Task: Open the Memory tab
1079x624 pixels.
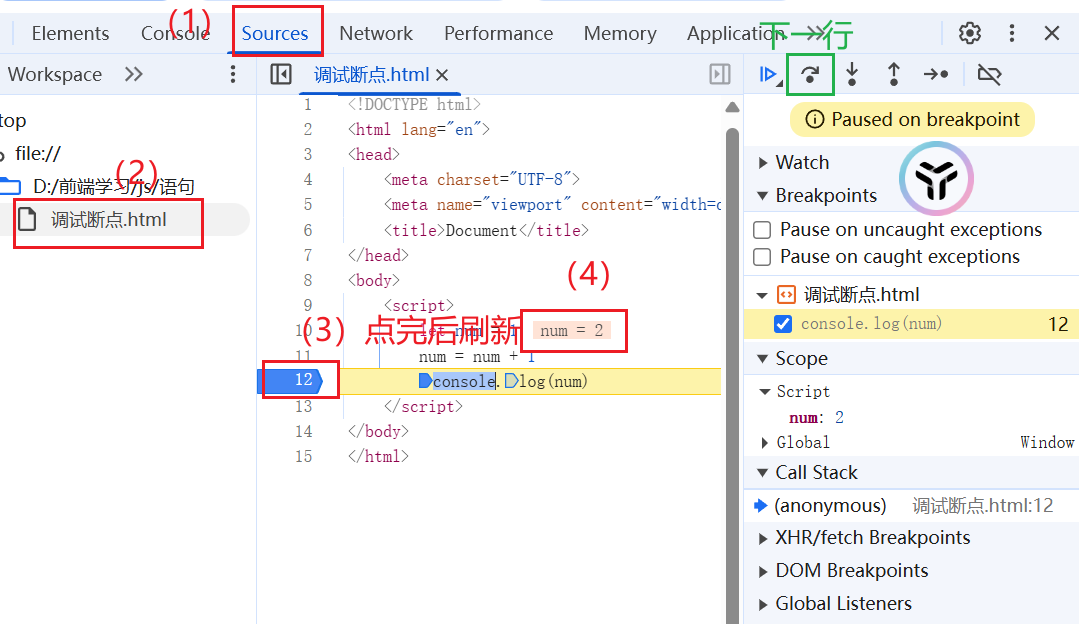Action: [x=620, y=33]
